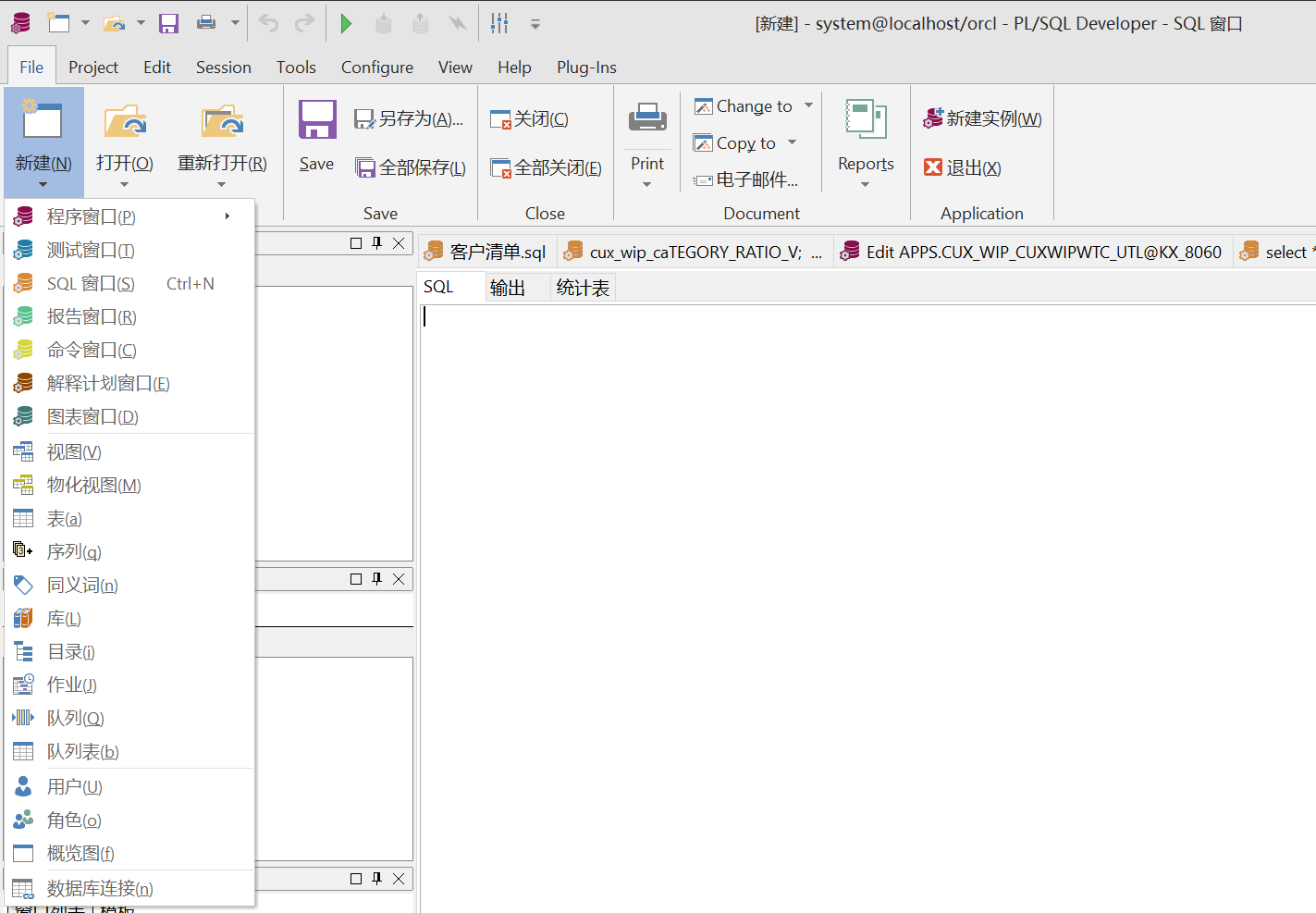Expand the quick access Print arrow

(235, 23)
